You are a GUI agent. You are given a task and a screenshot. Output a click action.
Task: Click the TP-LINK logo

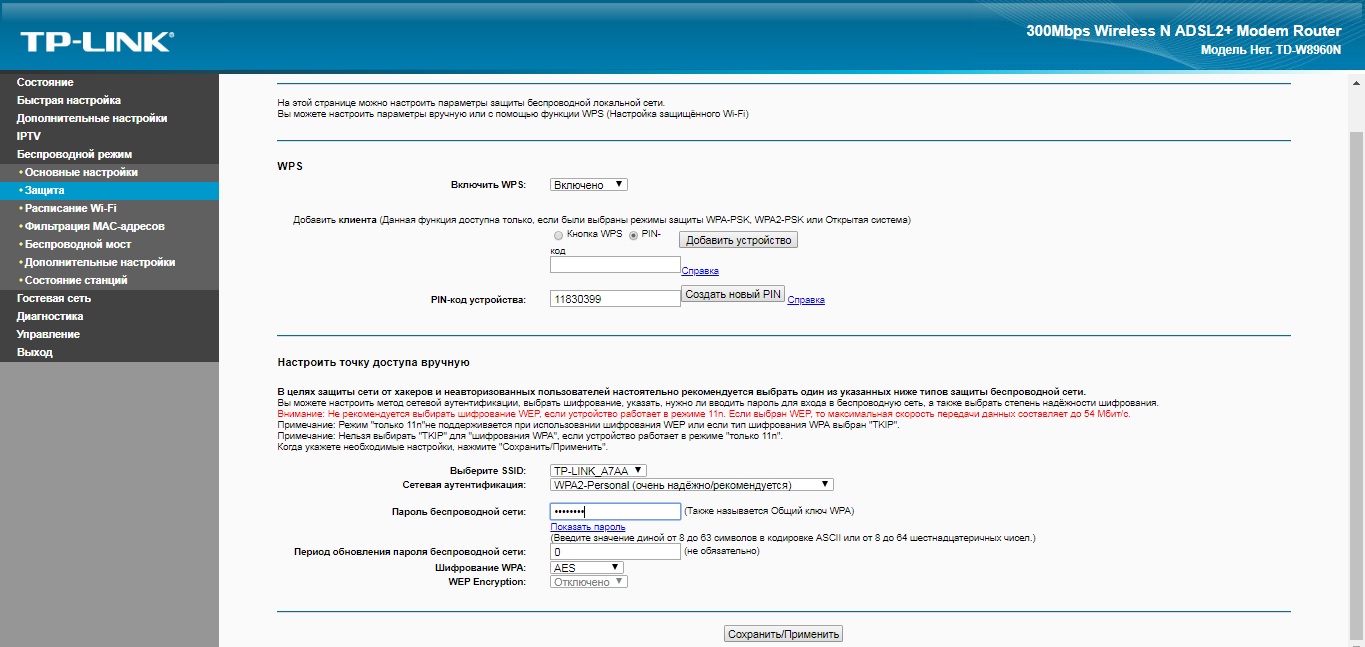[97, 41]
